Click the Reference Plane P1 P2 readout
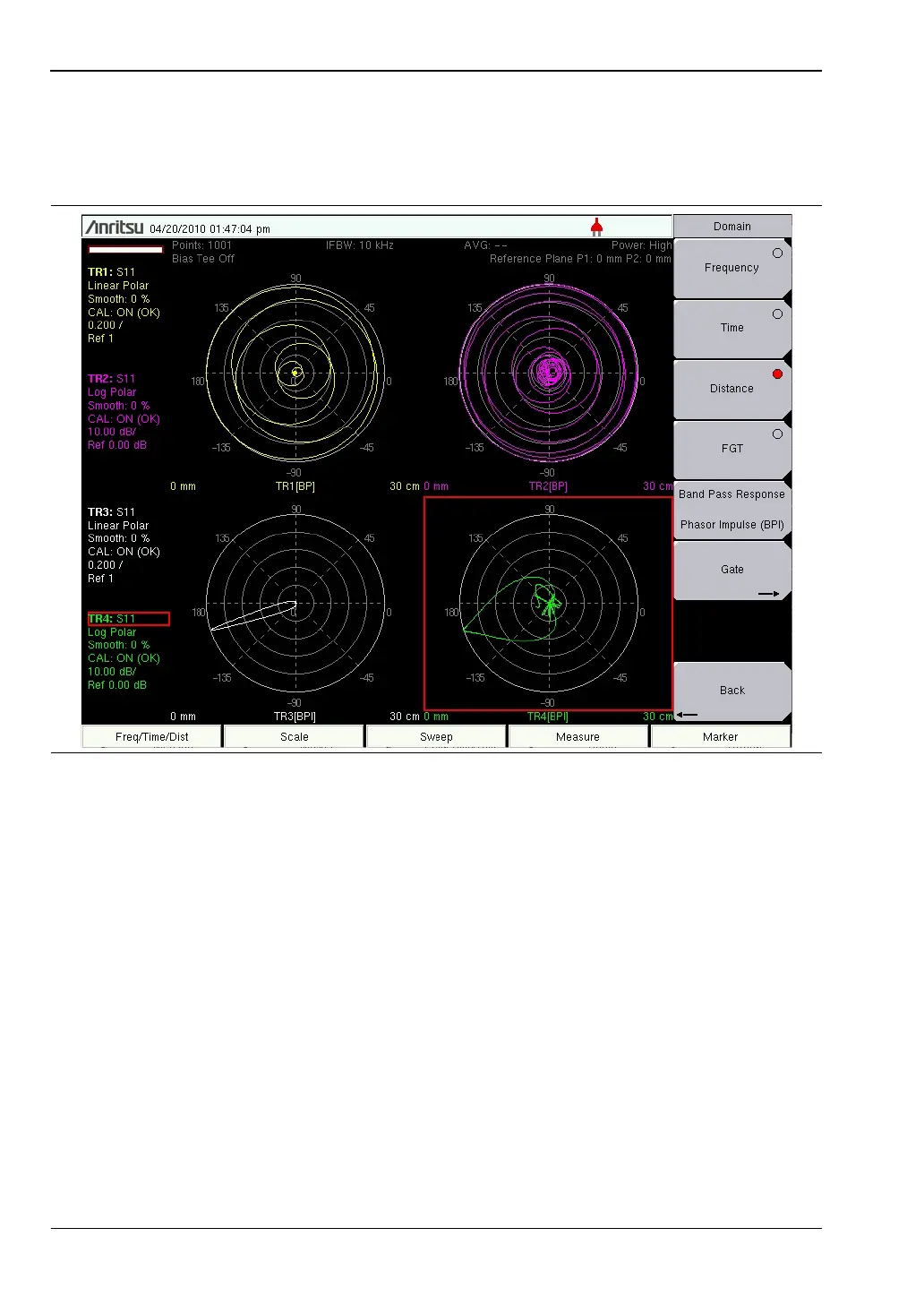Image resolution: width=924 pixels, height=1305 pixels. point(580,259)
